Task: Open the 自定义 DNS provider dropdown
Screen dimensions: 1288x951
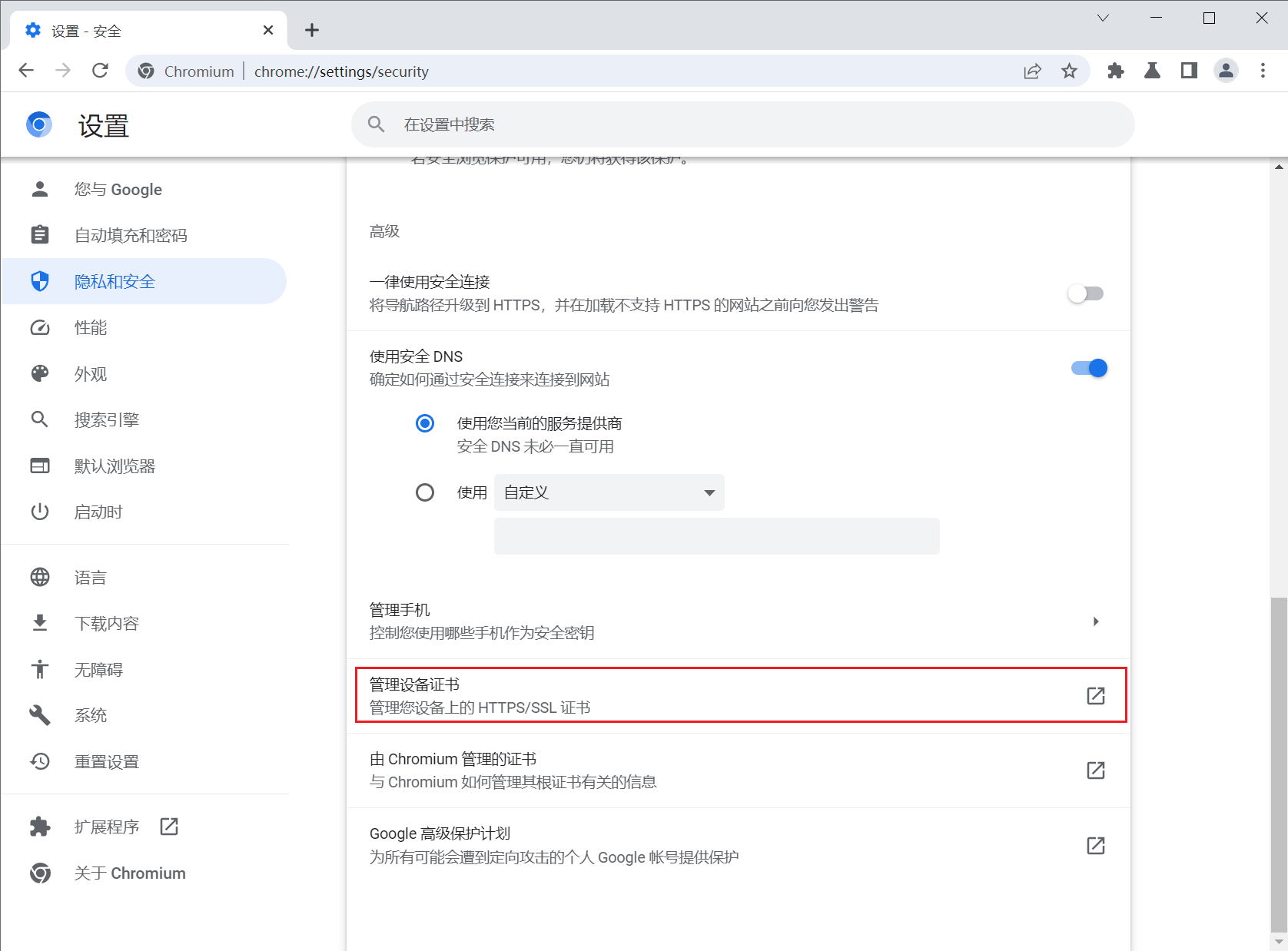Action: tap(609, 492)
